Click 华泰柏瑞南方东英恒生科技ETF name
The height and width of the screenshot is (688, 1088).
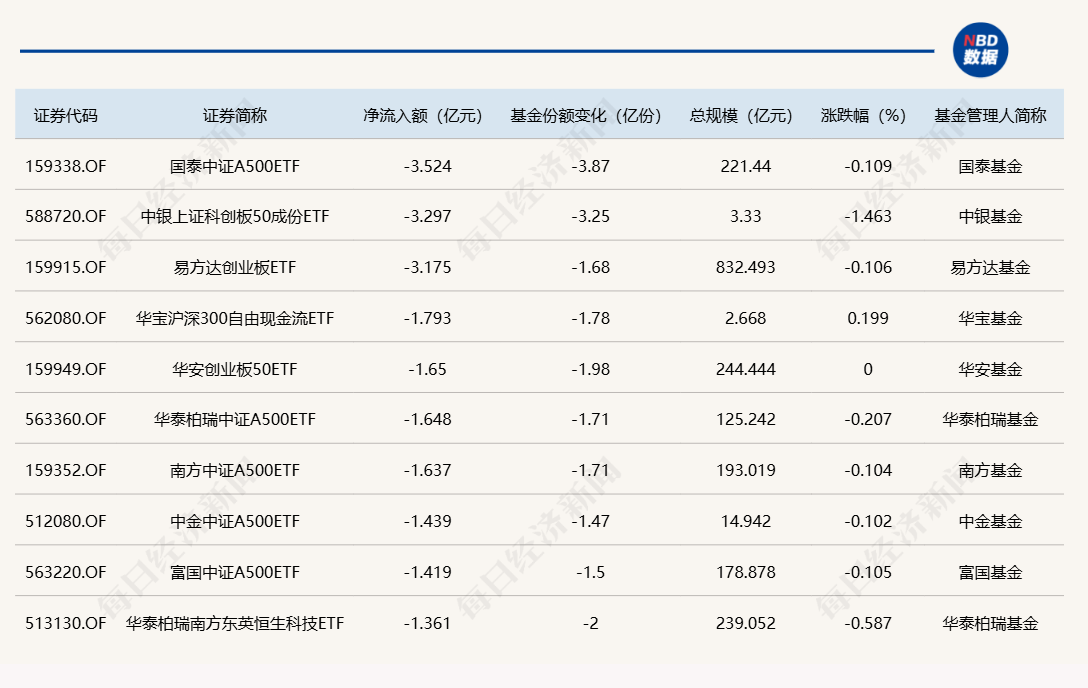[235, 624]
